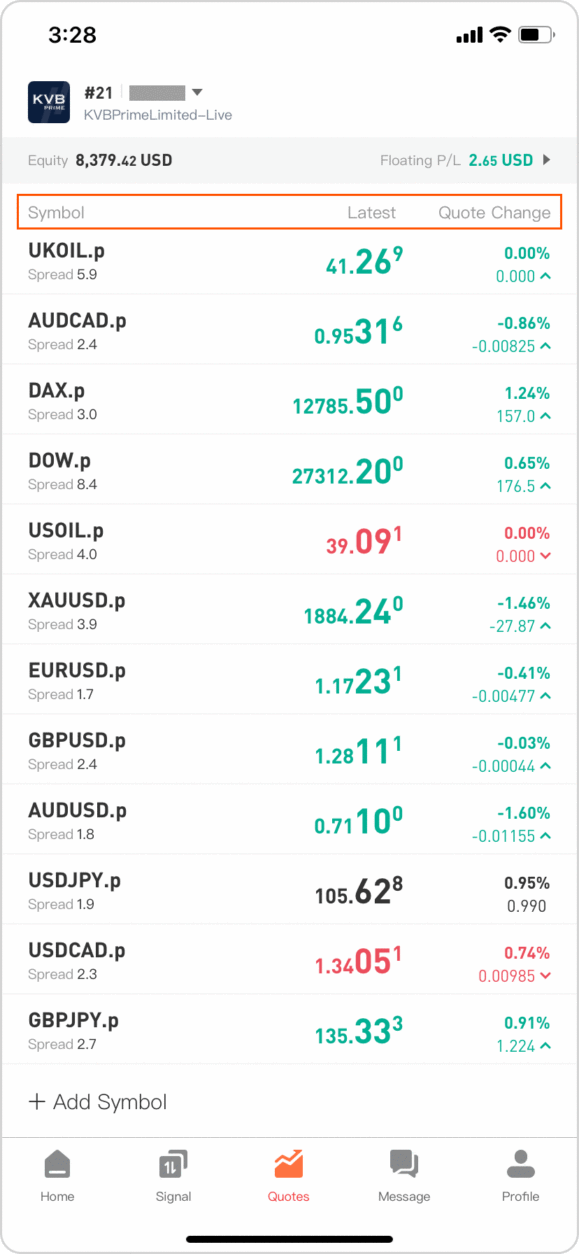Expand the Floating P/L arrow
579x1254 pixels.
coord(546,160)
